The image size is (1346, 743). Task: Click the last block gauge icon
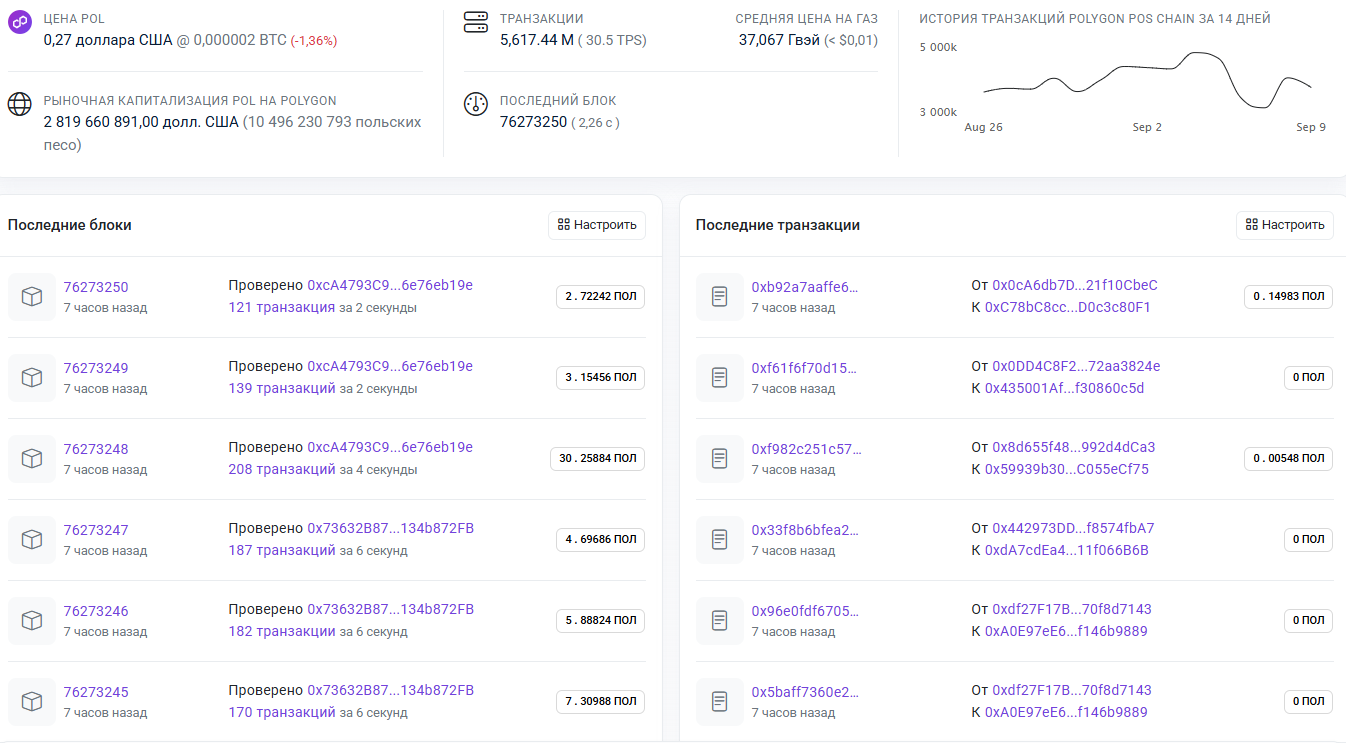point(476,104)
